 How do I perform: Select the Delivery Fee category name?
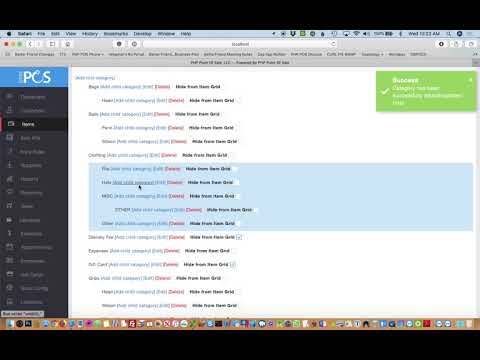coord(101,237)
